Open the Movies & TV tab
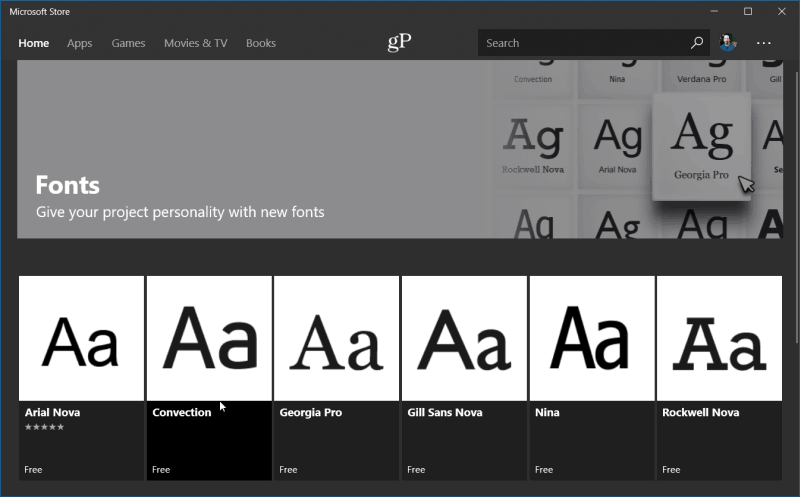Viewport: 800px width, 497px height. [196, 43]
